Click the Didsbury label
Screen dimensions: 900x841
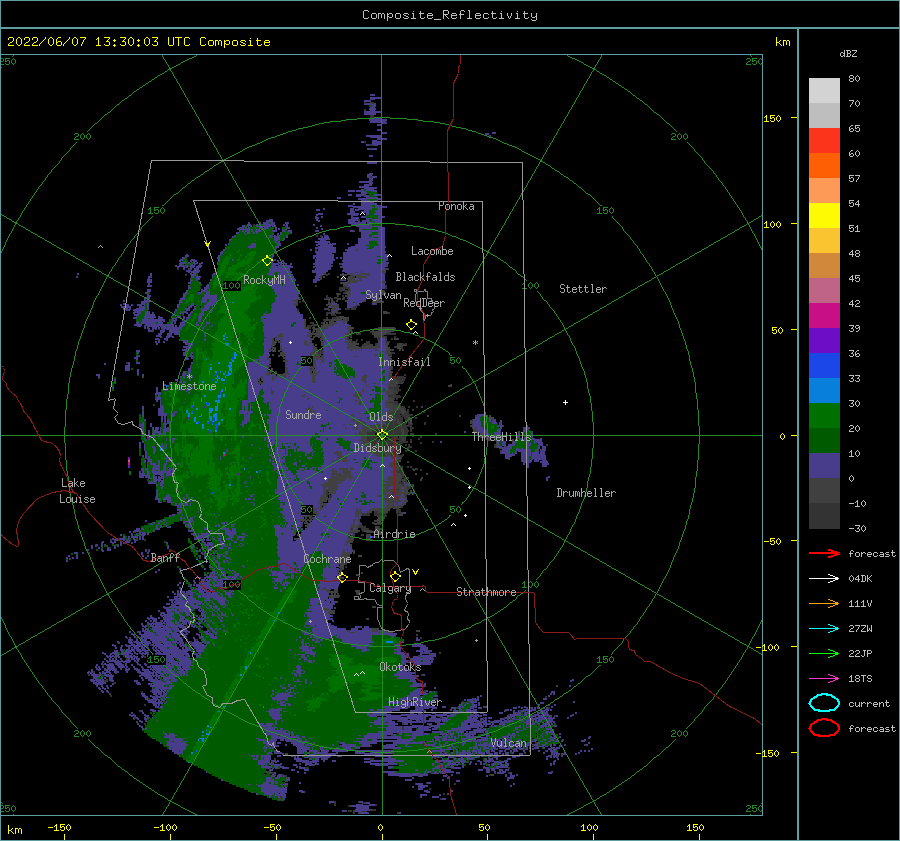pos(377,448)
